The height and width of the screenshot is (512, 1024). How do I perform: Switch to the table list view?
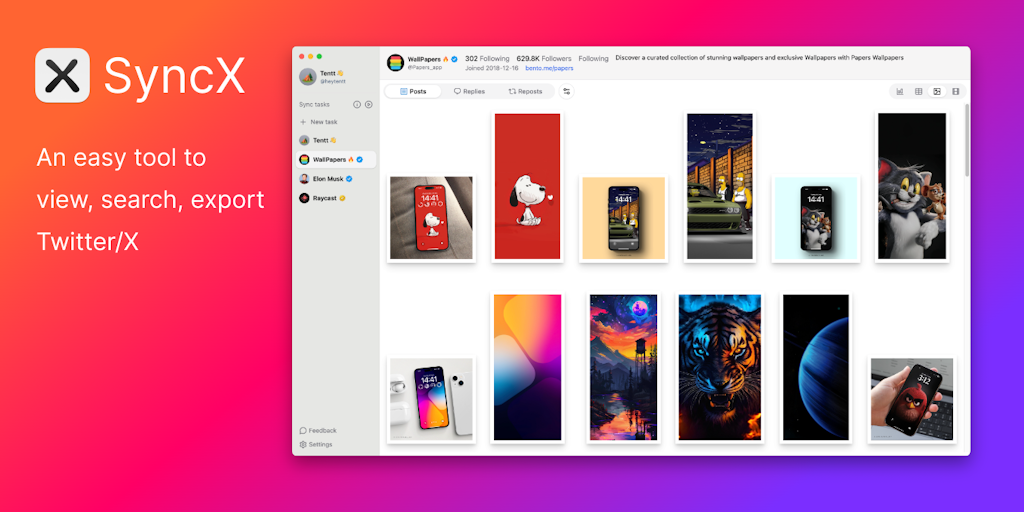919,91
